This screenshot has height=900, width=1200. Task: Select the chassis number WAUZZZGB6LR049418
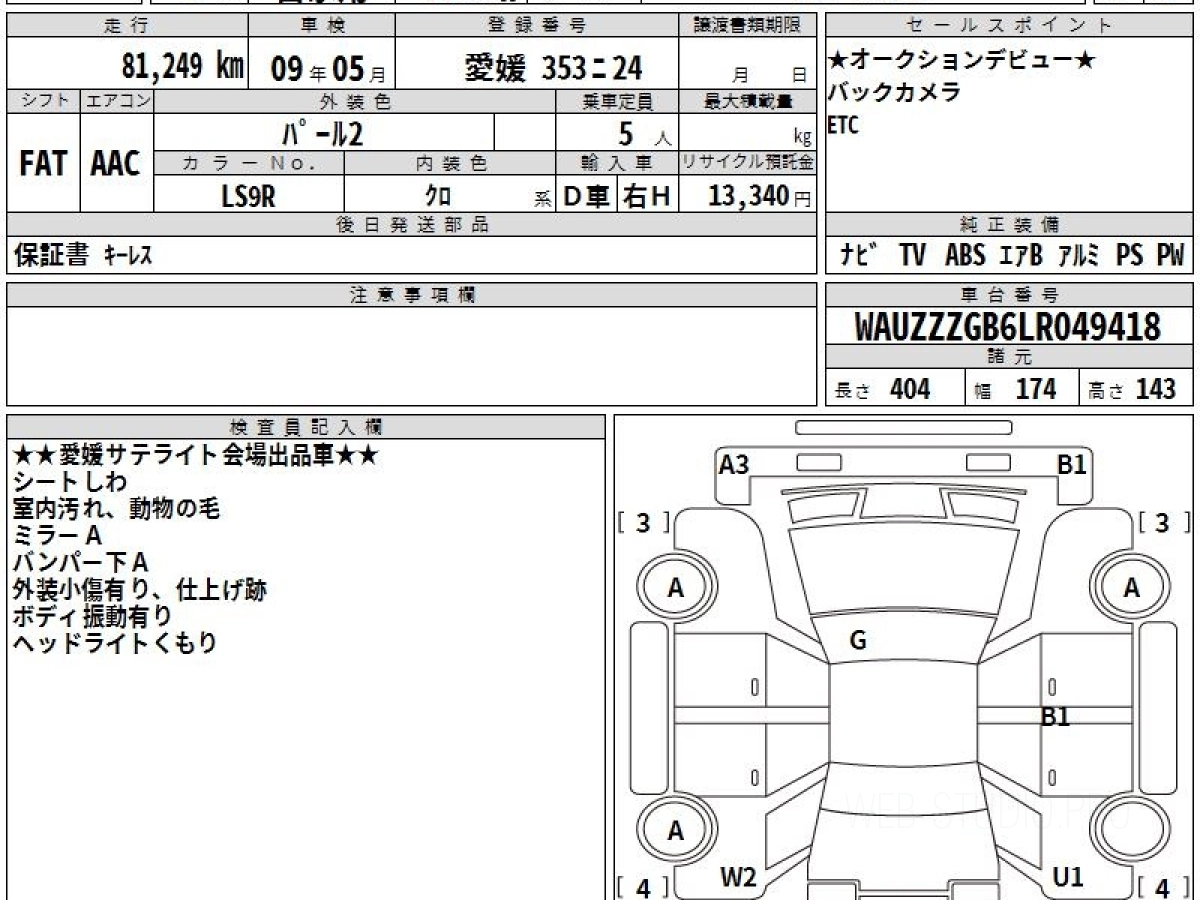[x=1008, y=327]
